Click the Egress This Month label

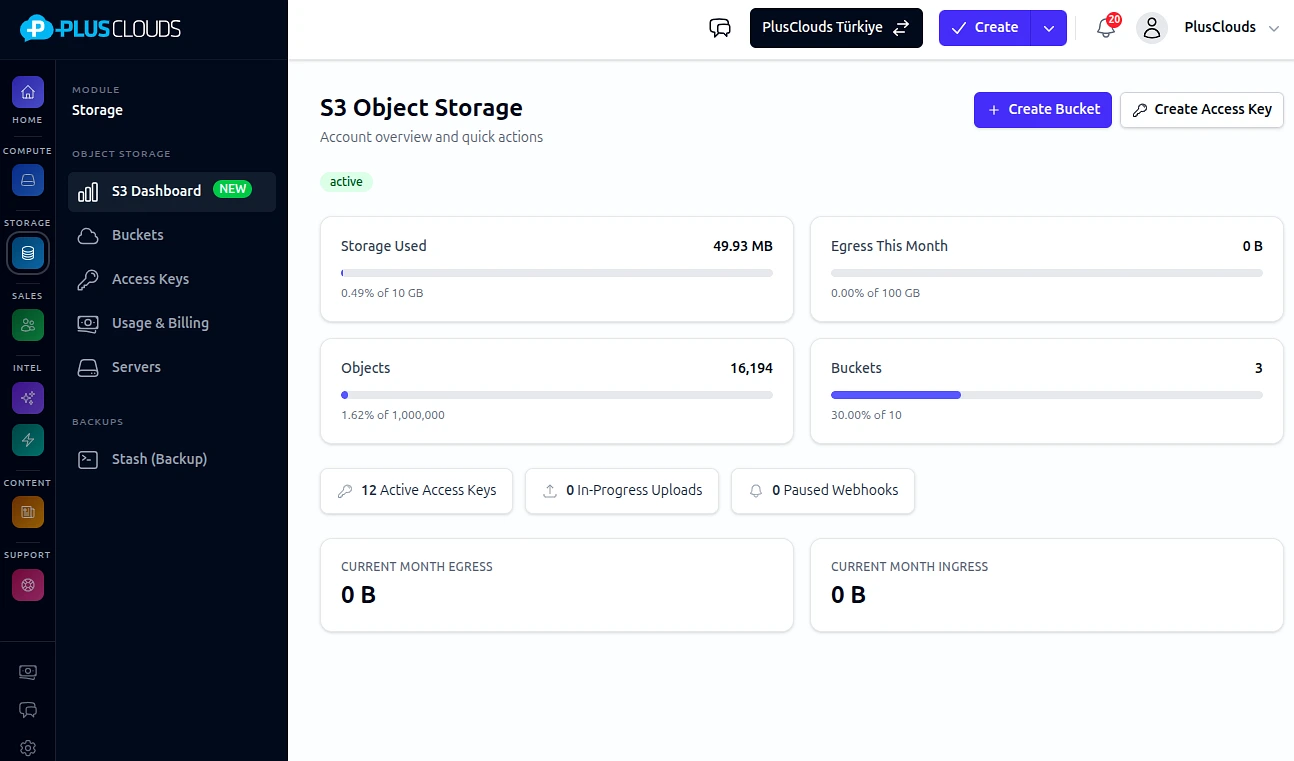tap(889, 246)
